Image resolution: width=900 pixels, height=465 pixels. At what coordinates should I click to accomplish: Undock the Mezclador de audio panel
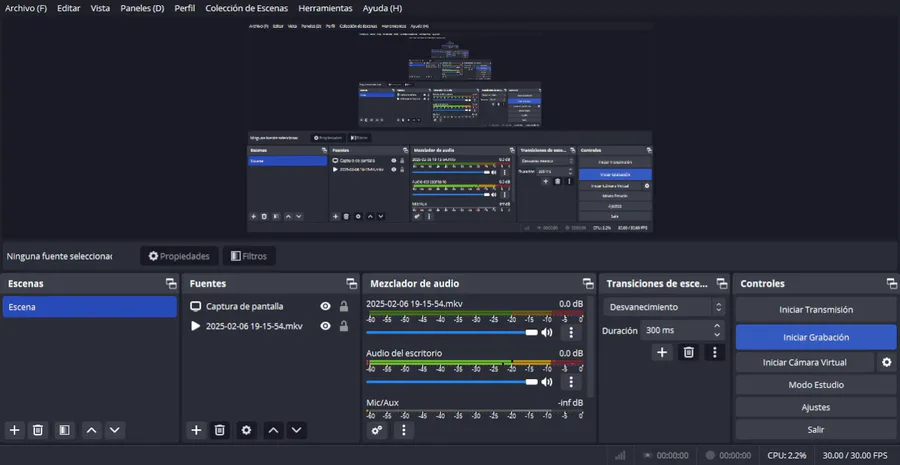tap(588, 284)
